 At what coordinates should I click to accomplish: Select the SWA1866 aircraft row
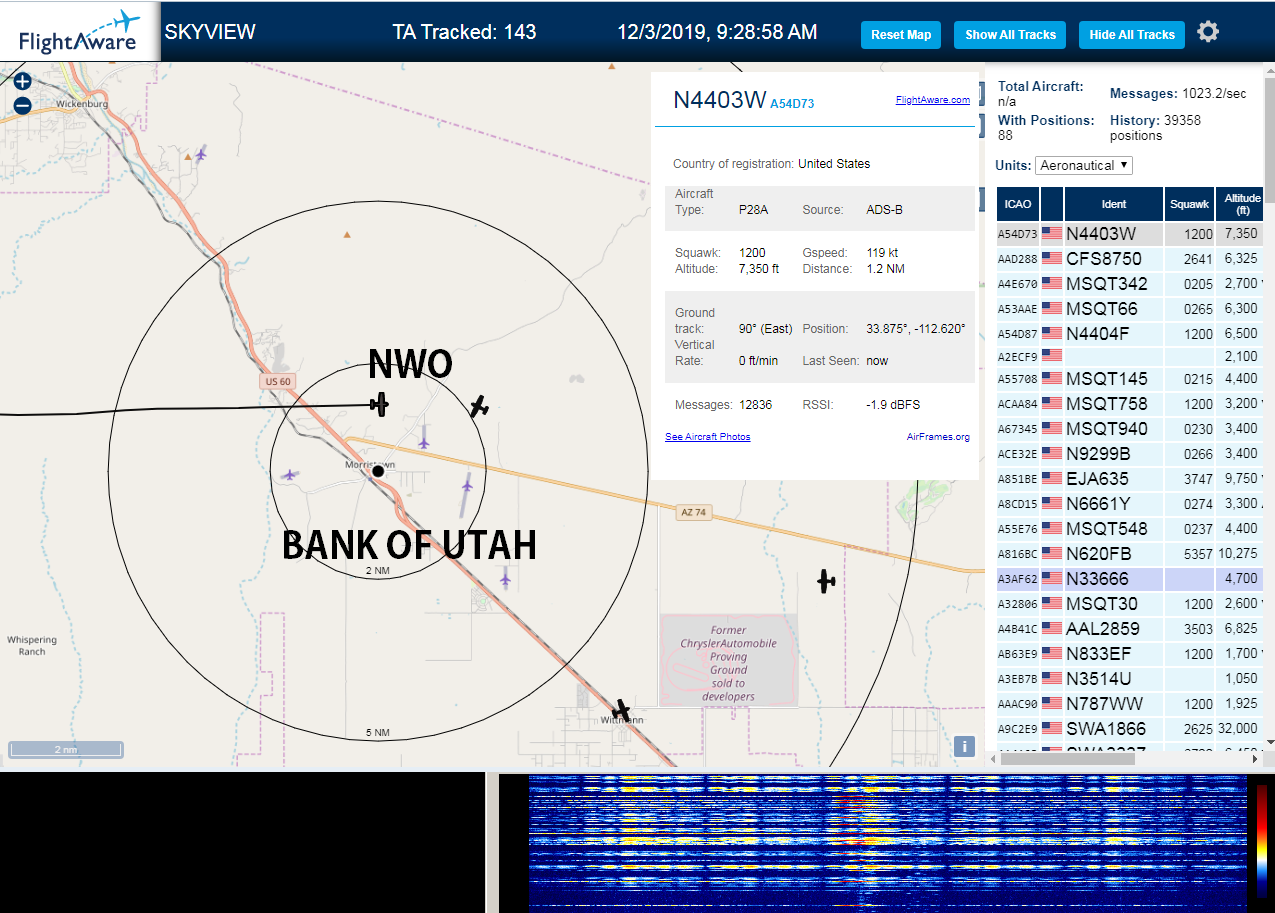[1130, 729]
